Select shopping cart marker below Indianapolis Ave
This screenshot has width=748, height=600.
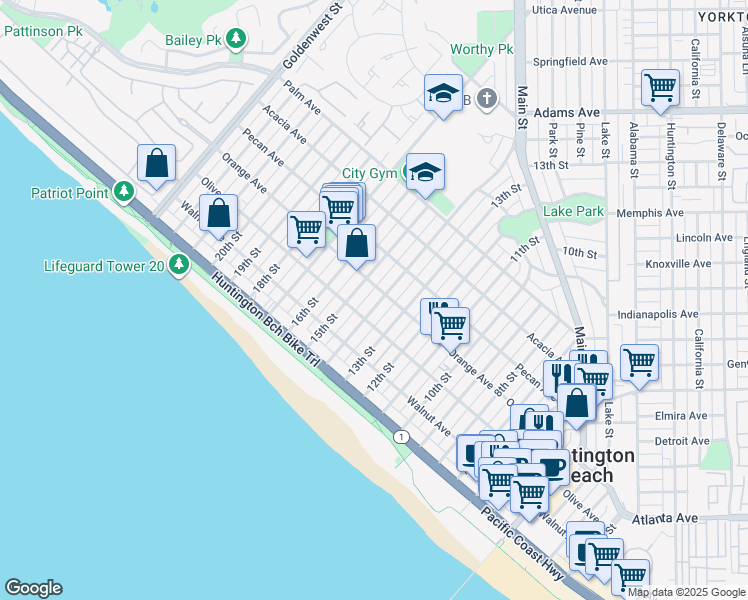point(640,364)
